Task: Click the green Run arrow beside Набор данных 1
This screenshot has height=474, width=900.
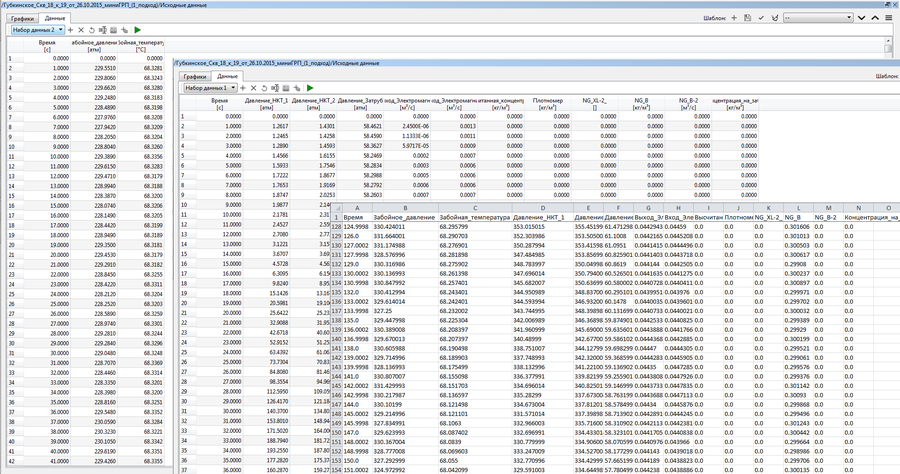Action: click(309, 89)
